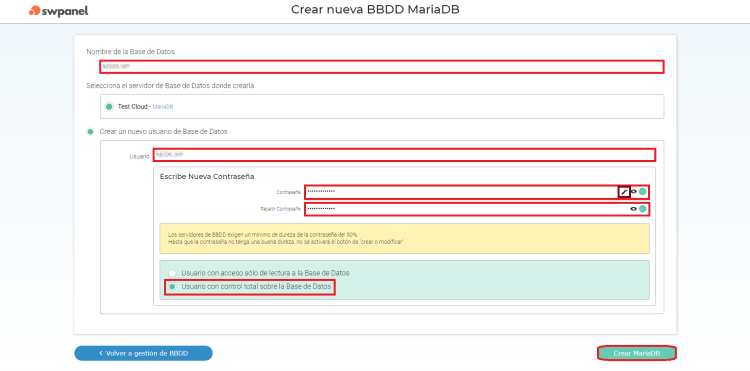Click green indicator beside Repetir Contraseña
Screen dimensions: 750x371
point(643,209)
